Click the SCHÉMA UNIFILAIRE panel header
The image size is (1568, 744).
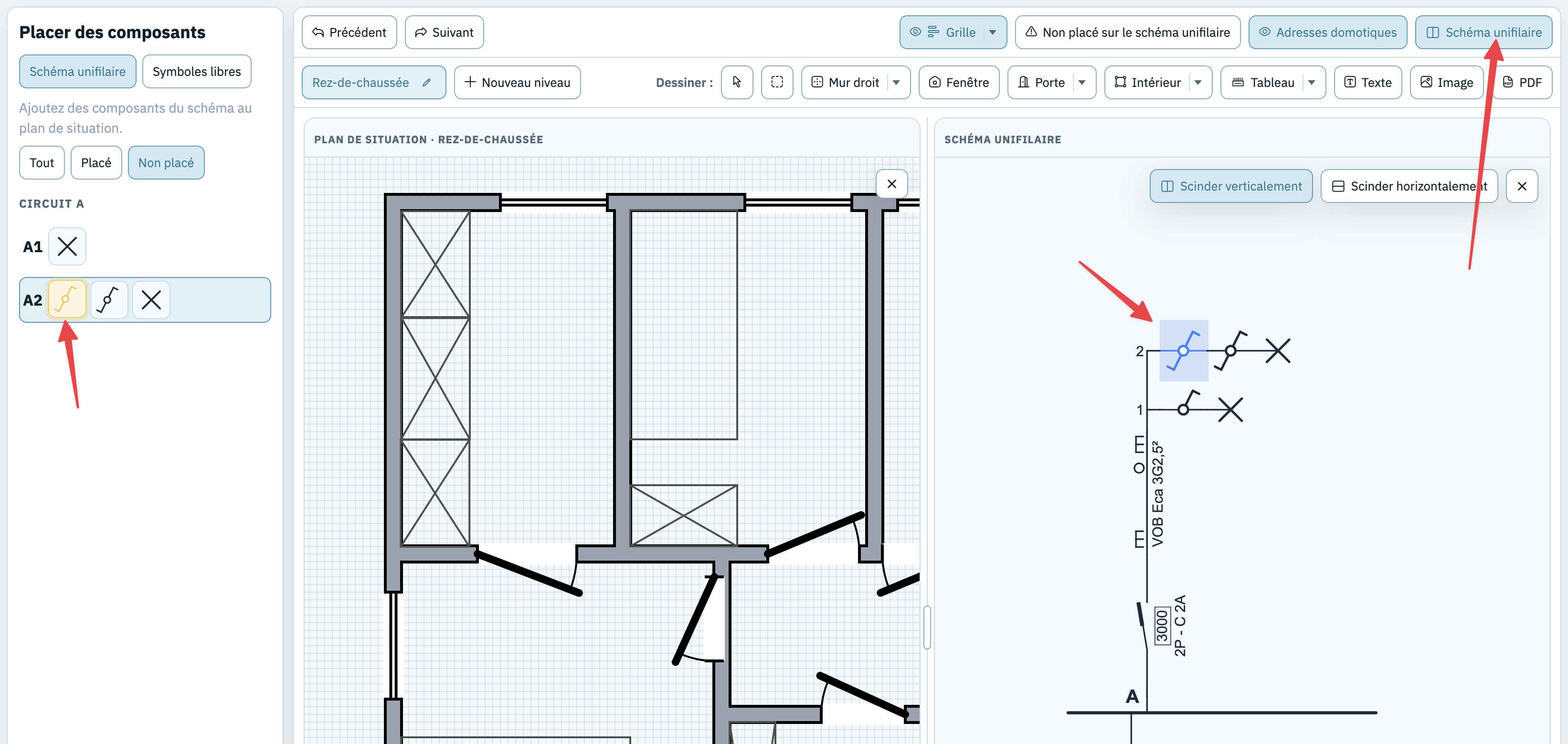[1003, 139]
